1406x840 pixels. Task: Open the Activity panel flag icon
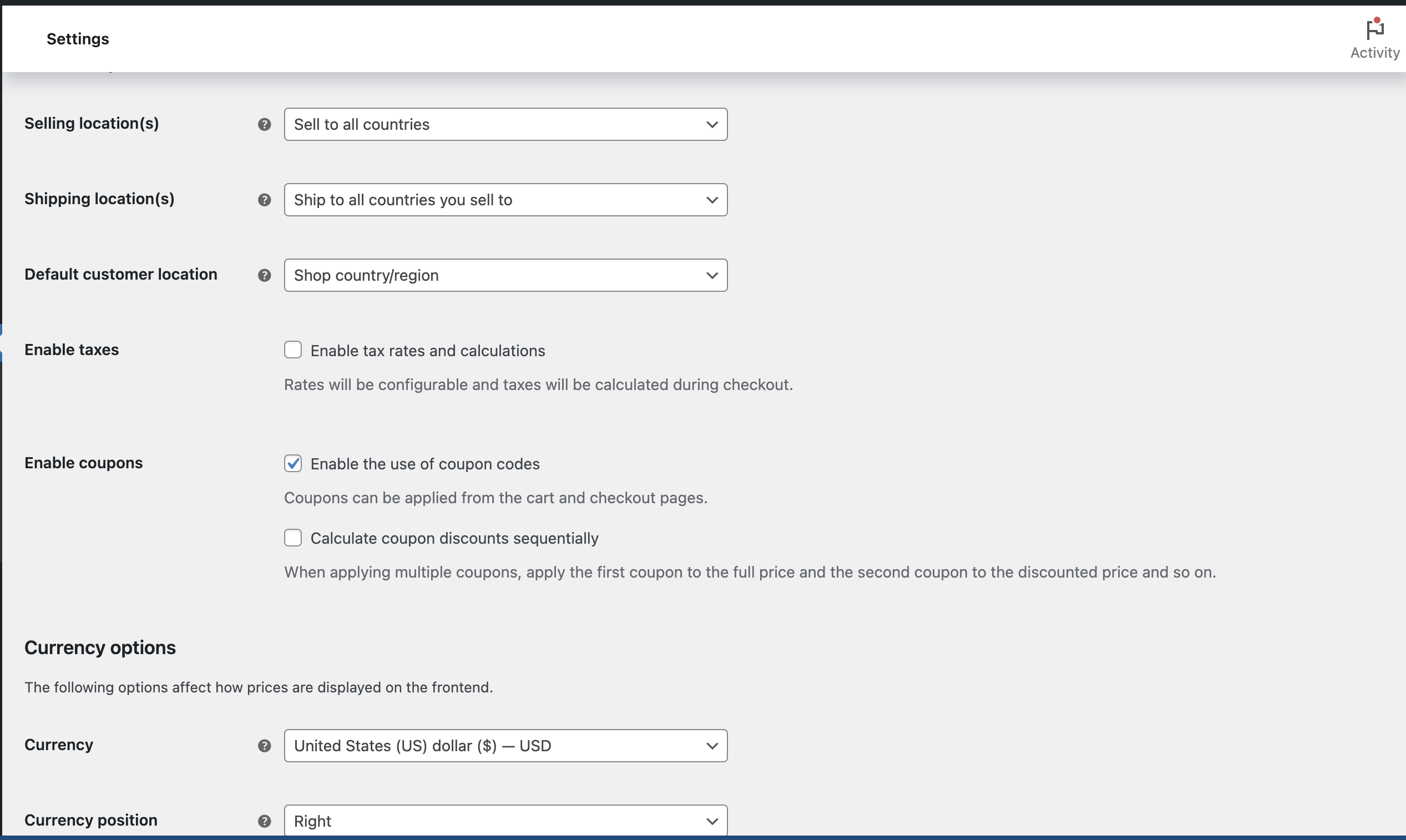pyautogui.click(x=1374, y=29)
